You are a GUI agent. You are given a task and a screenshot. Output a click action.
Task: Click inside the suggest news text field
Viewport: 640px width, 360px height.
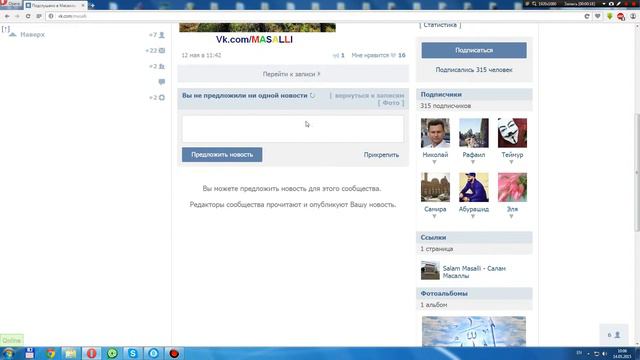coord(293,129)
